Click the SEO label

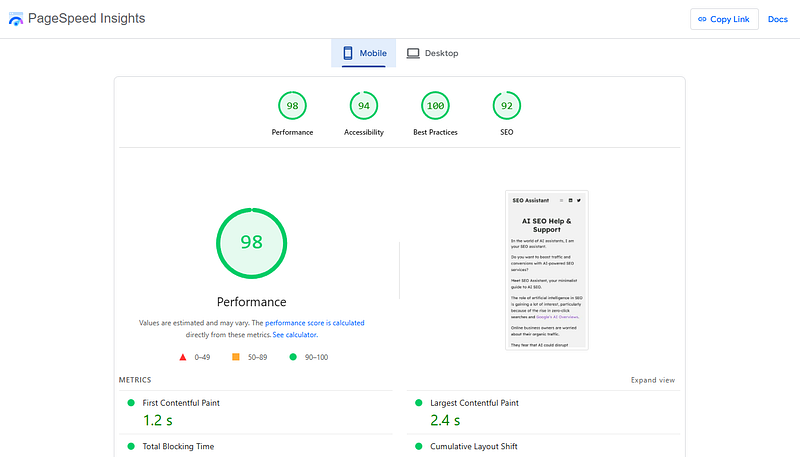coord(507,132)
